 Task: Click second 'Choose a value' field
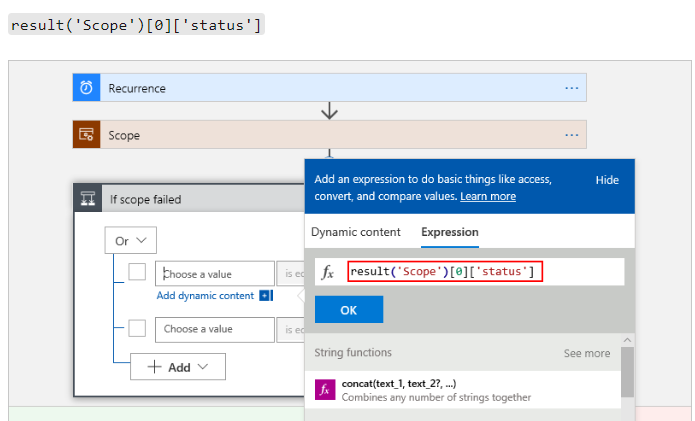click(215, 330)
